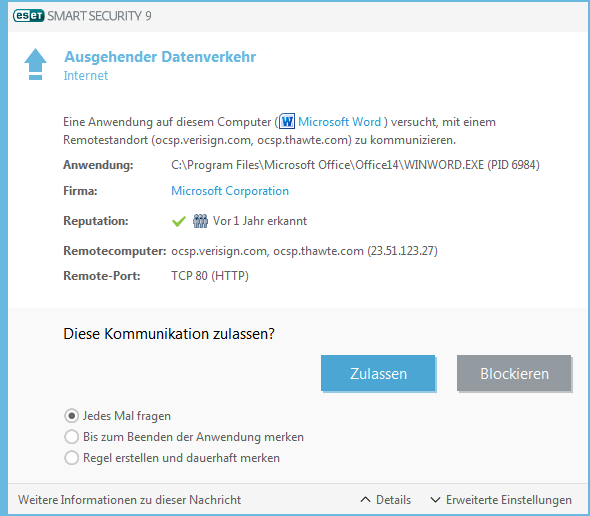The height and width of the screenshot is (516, 590).
Task: Click the 'Ausgehender Datenverkehr' heading
Action: tap(160, 57)
